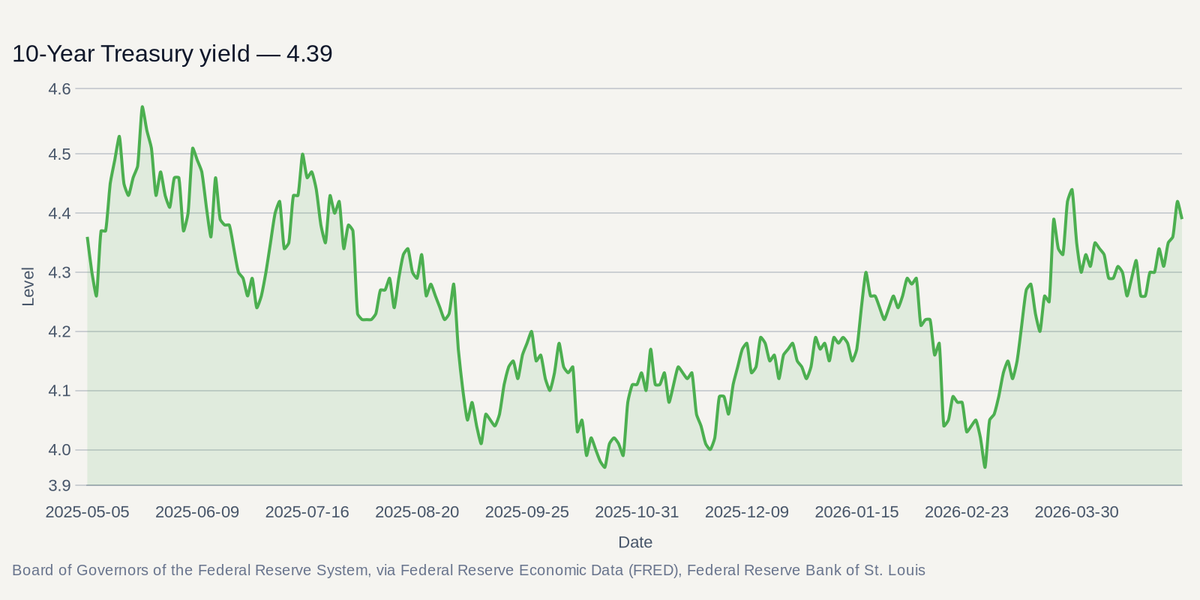Viewport: 1200px width, 600px height.
Task: Pick the 4.2 y-axis tick label
Action: pos(60,331)
